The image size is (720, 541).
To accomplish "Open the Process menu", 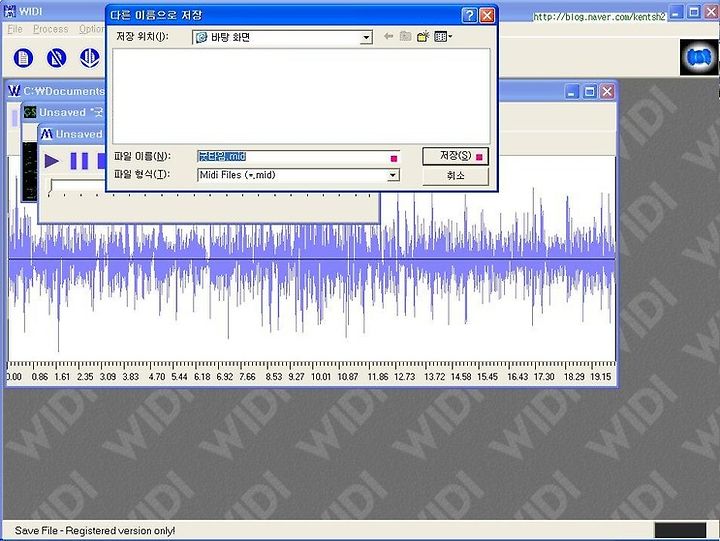I will 51,29.
